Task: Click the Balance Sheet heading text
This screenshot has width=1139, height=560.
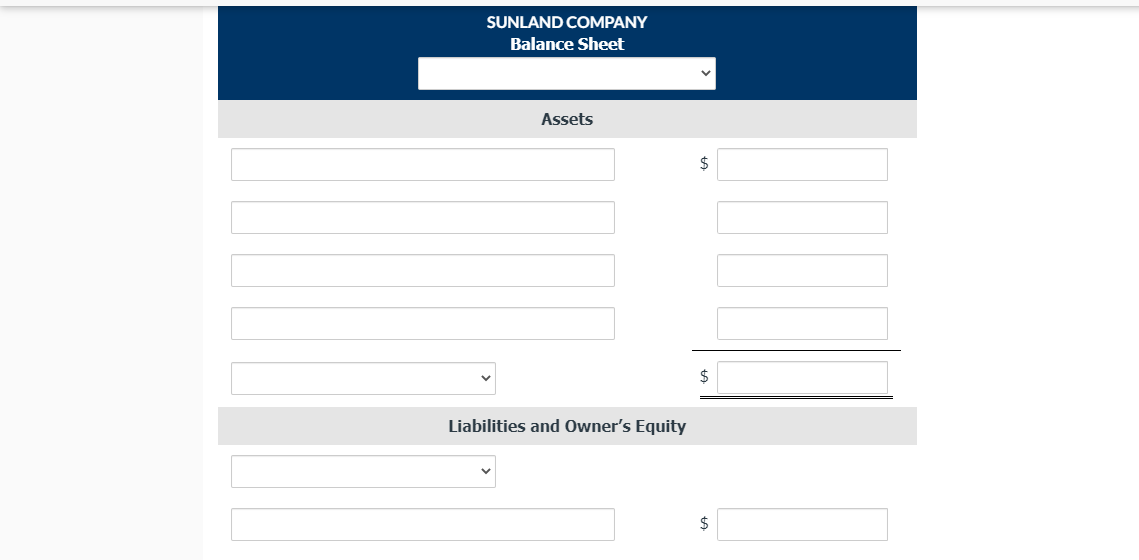Action: 567,44
